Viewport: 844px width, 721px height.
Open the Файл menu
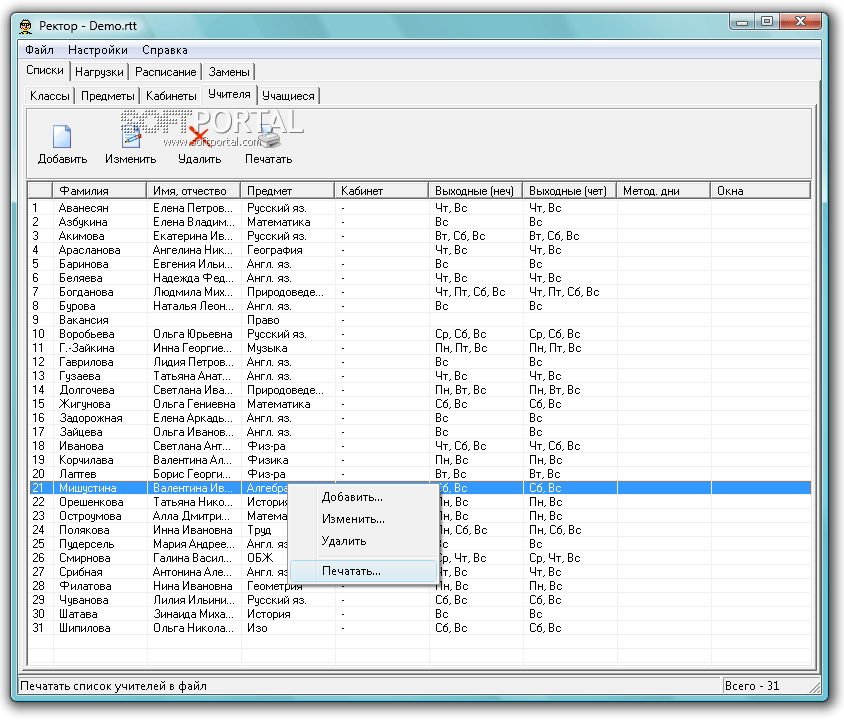click(x=40, y=50)
